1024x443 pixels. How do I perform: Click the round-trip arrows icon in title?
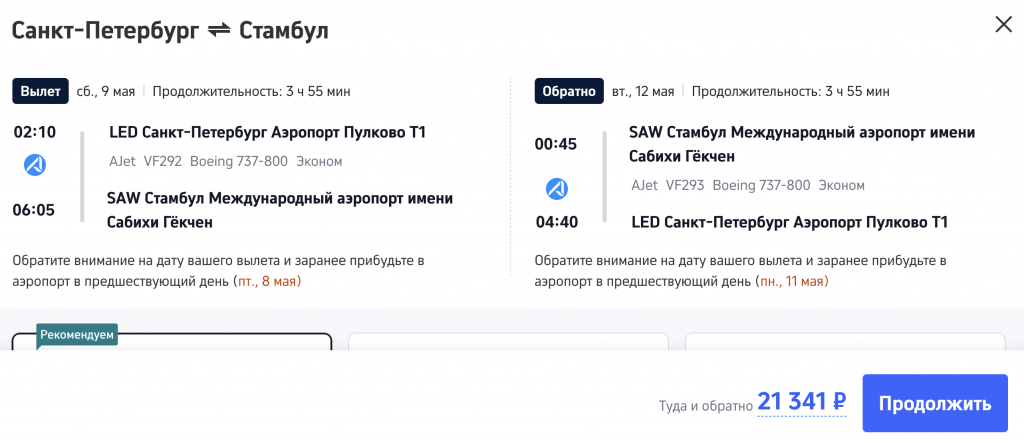219,31
